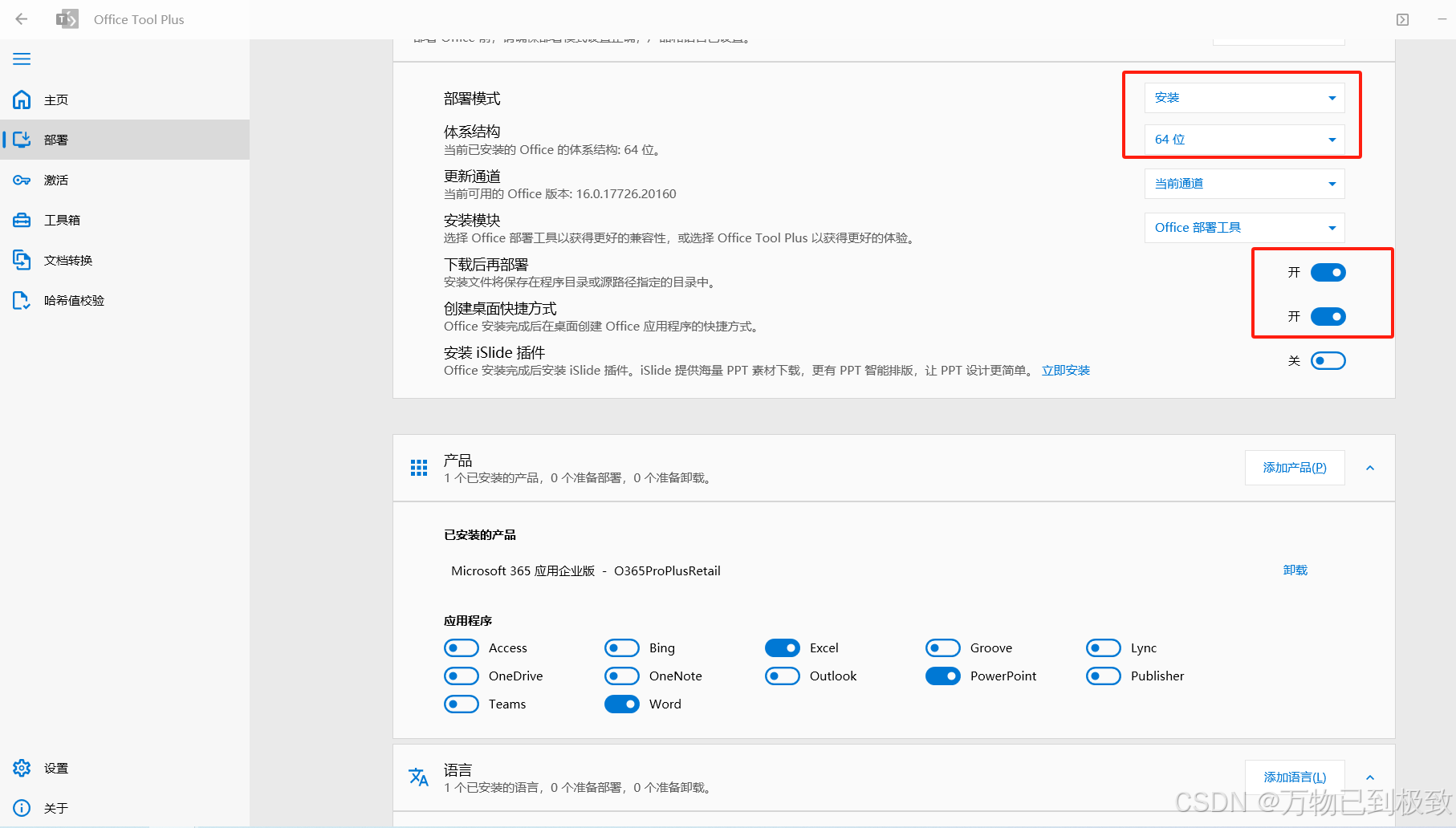Click the settings gear icon
This screenshot has height=828, width=1456.
pyautogui.click(x=22, y=768)
